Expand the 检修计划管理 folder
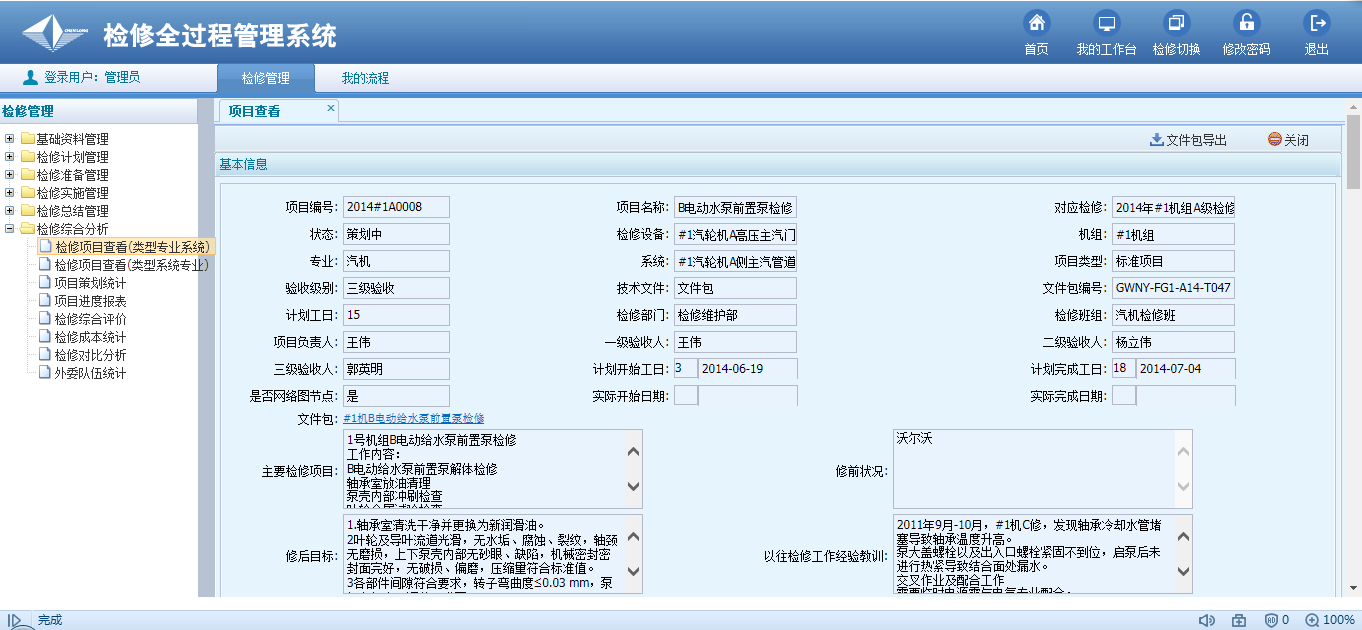Viewport: 1362px width, 630px height. click(x=10, y=157)
